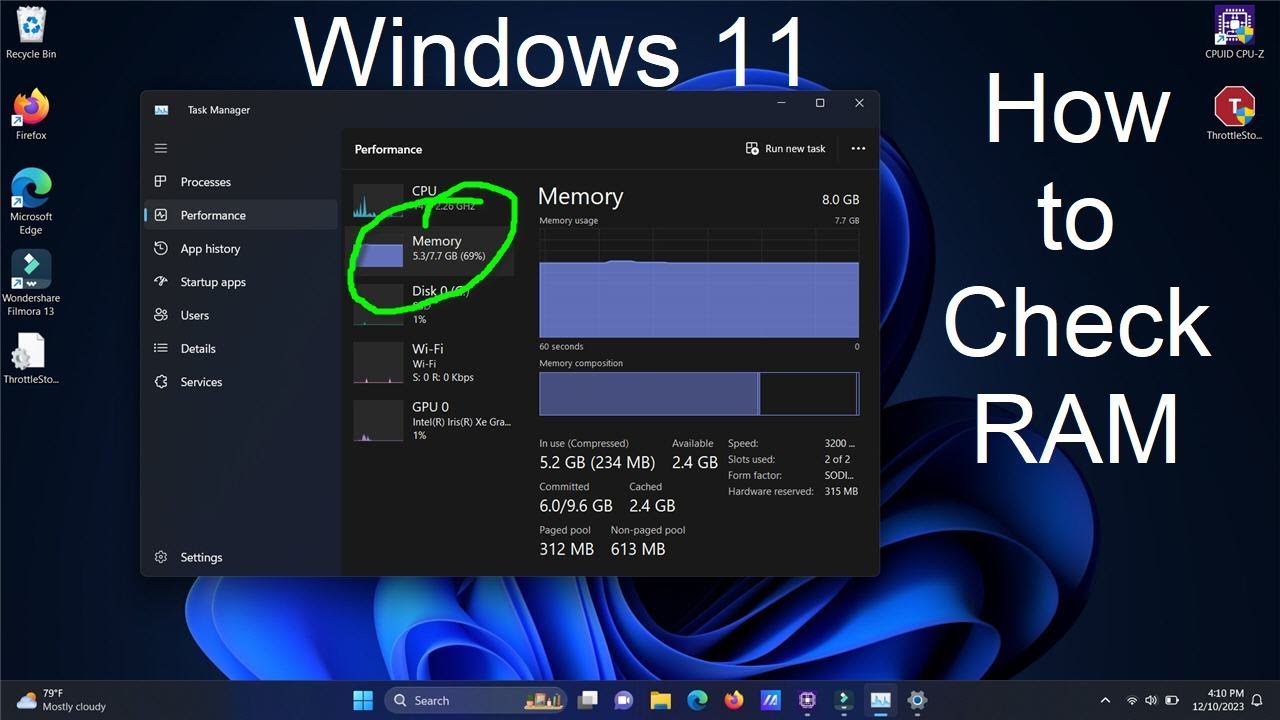Open Task Manager Settings
Image resolution: width=1280 pixels, height=720 pixels.
(x=240, y=557)
